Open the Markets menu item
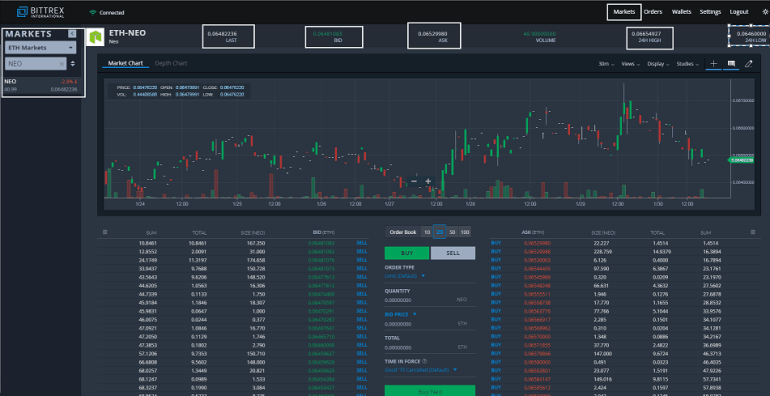The width and height of the screenshot is (770, 396). coord(624,12)
